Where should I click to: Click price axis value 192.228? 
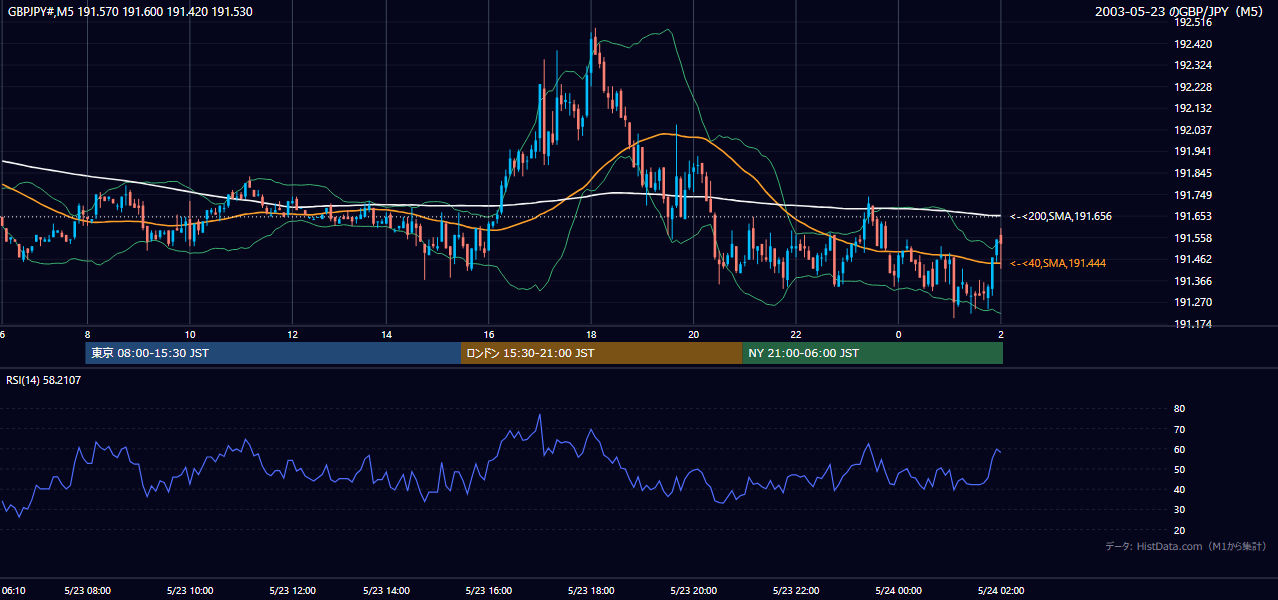click(x=1192, y=87)
